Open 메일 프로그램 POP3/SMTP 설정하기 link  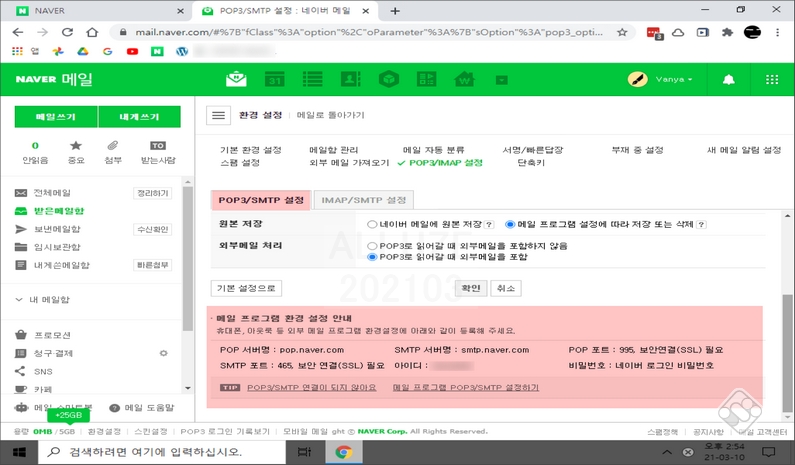[466, 387]
